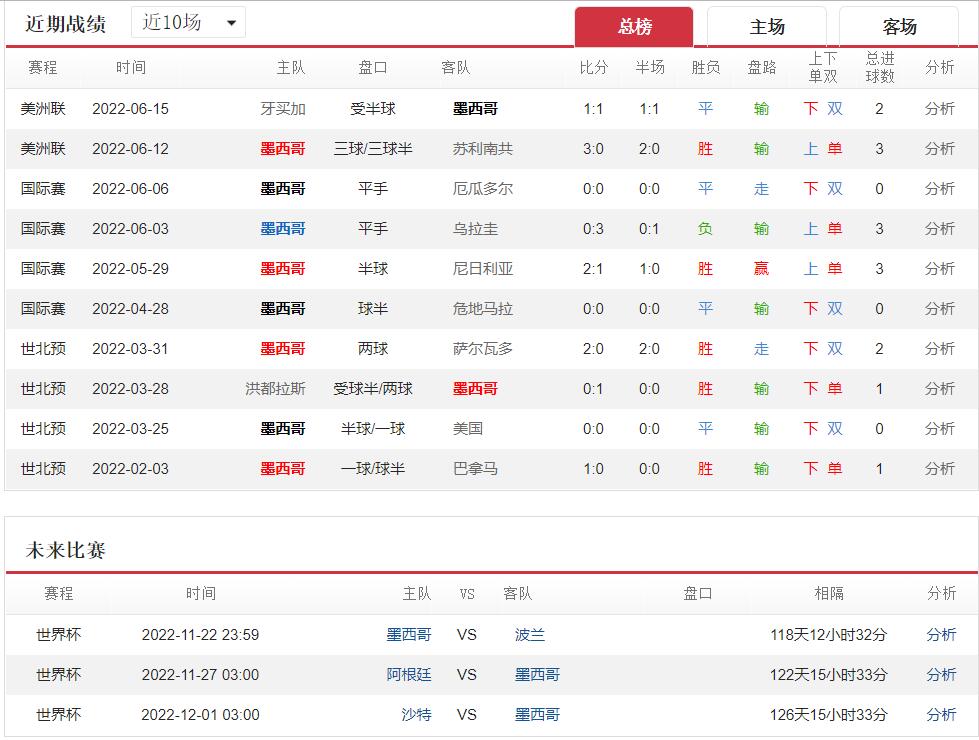The width and height of the screenshot is (979, 740).
Task: Click the 126天15小时33分 countdown
Action: (x=829, y=714)
